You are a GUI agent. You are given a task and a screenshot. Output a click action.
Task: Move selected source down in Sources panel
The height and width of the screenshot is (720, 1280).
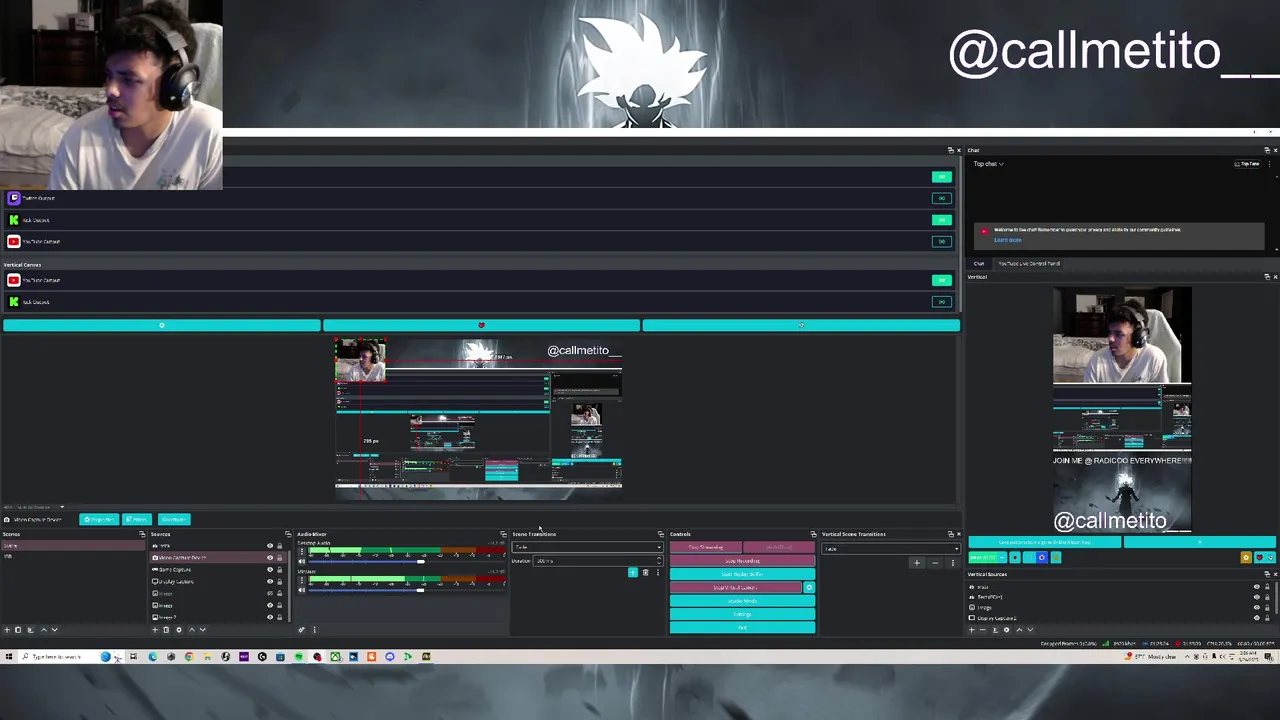203,630
